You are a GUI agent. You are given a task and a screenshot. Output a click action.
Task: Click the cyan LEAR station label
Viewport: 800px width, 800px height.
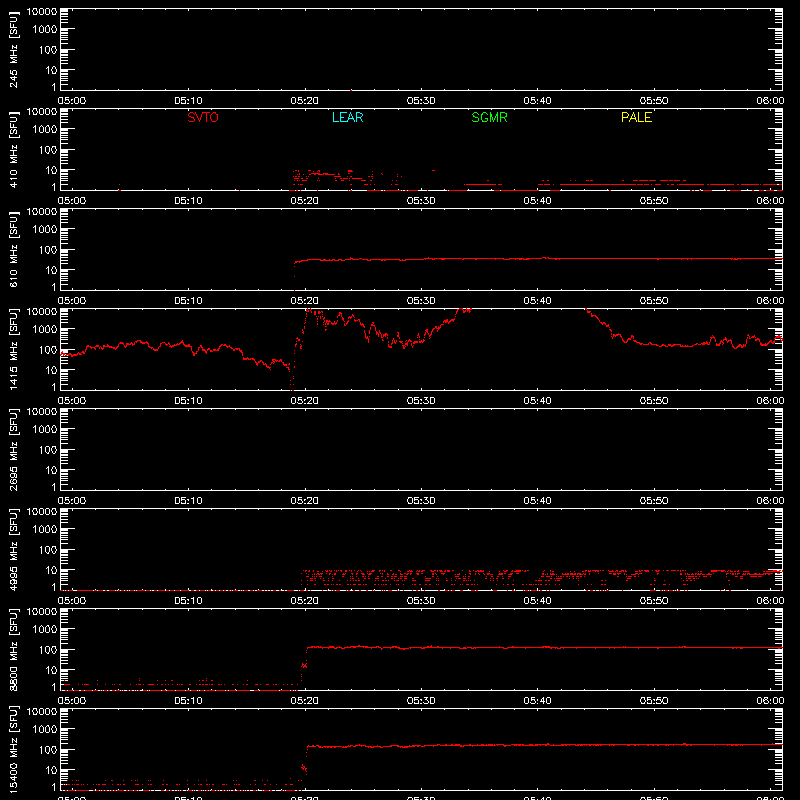point(347,117)
